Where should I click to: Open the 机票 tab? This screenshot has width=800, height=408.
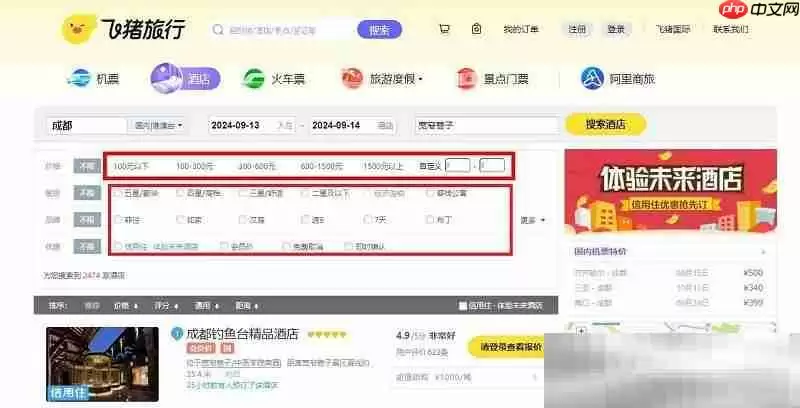pyautogui.click(x=93, y=79)
